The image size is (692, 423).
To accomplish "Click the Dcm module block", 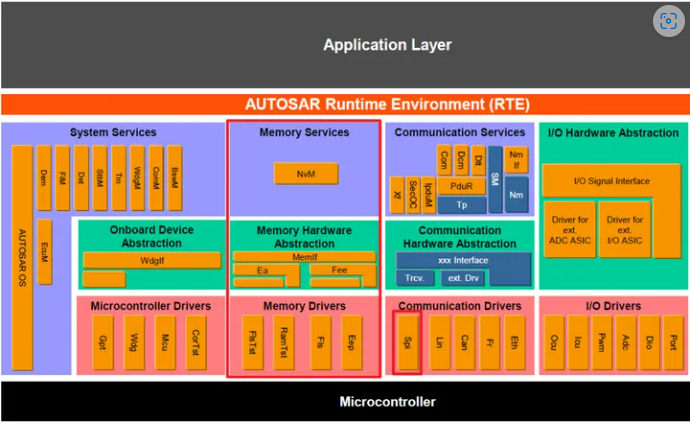I will pyautogui.click(x=461, y=160).
